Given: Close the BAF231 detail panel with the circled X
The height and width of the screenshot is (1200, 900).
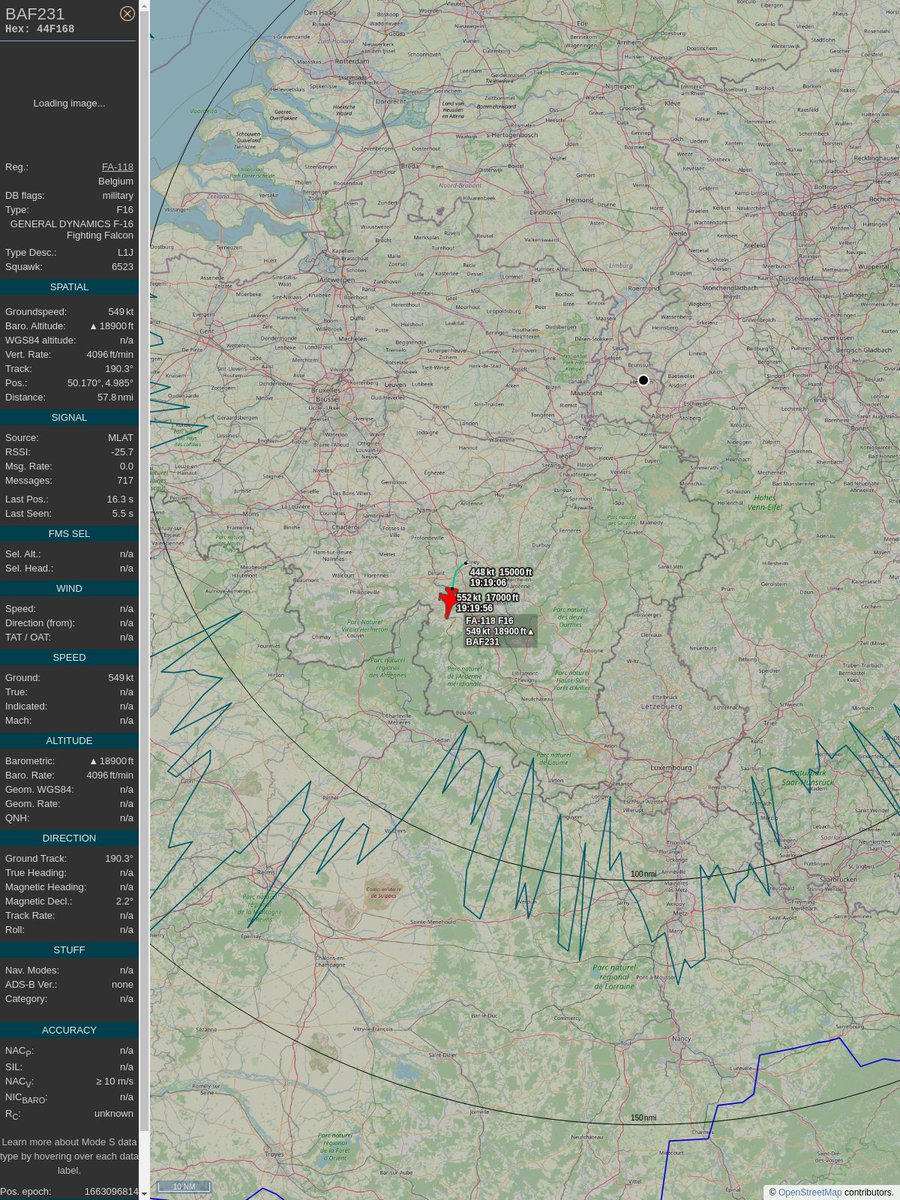Looking at the screenshot, I should (127, 13).
